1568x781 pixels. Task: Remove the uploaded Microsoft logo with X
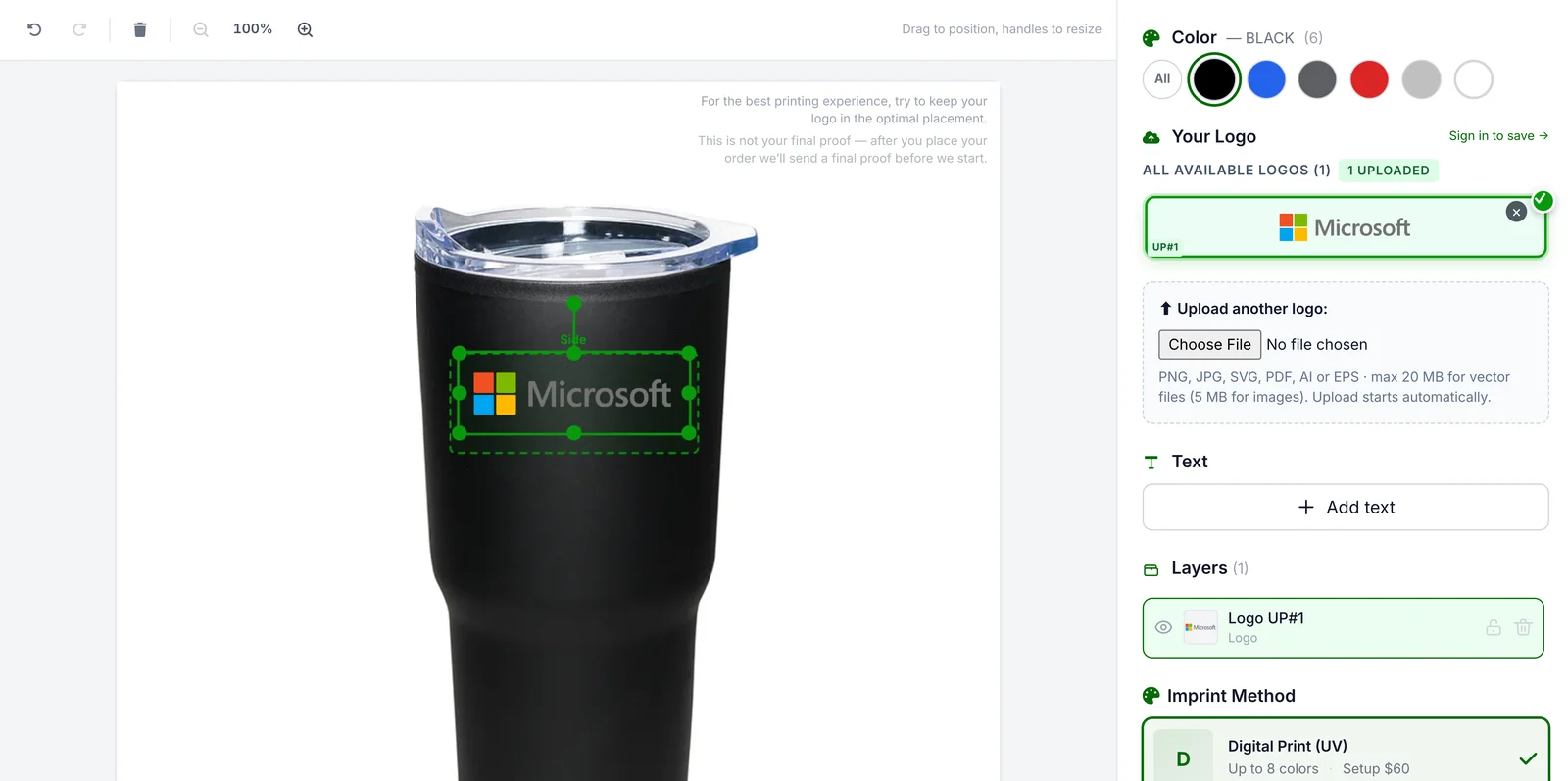1516,212
